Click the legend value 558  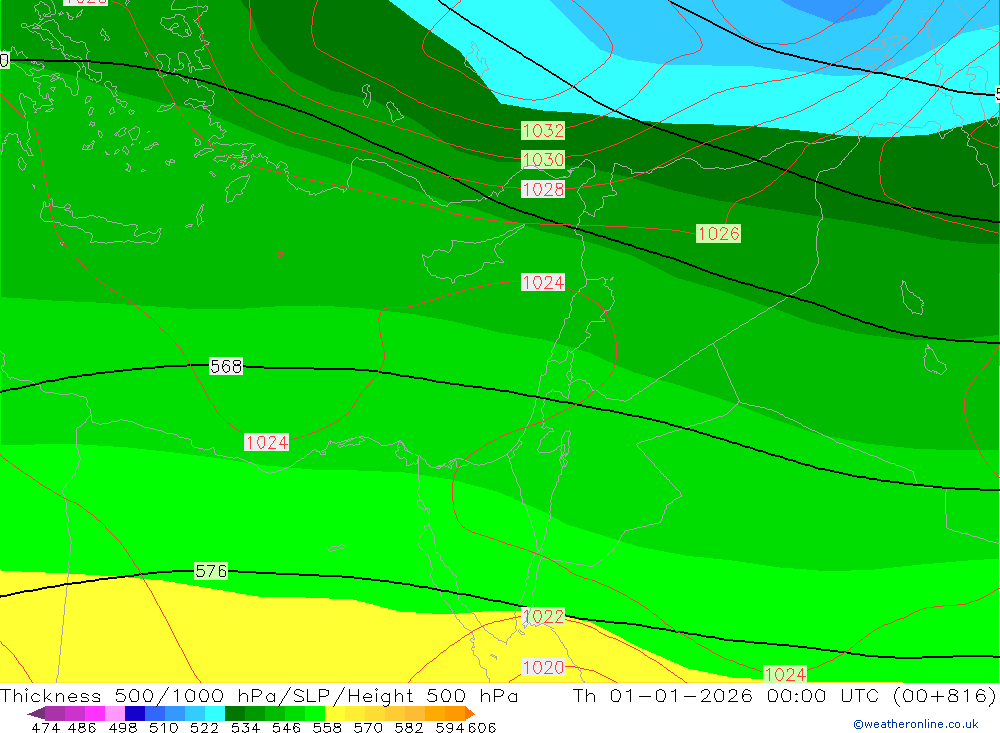tap(327, 728)
